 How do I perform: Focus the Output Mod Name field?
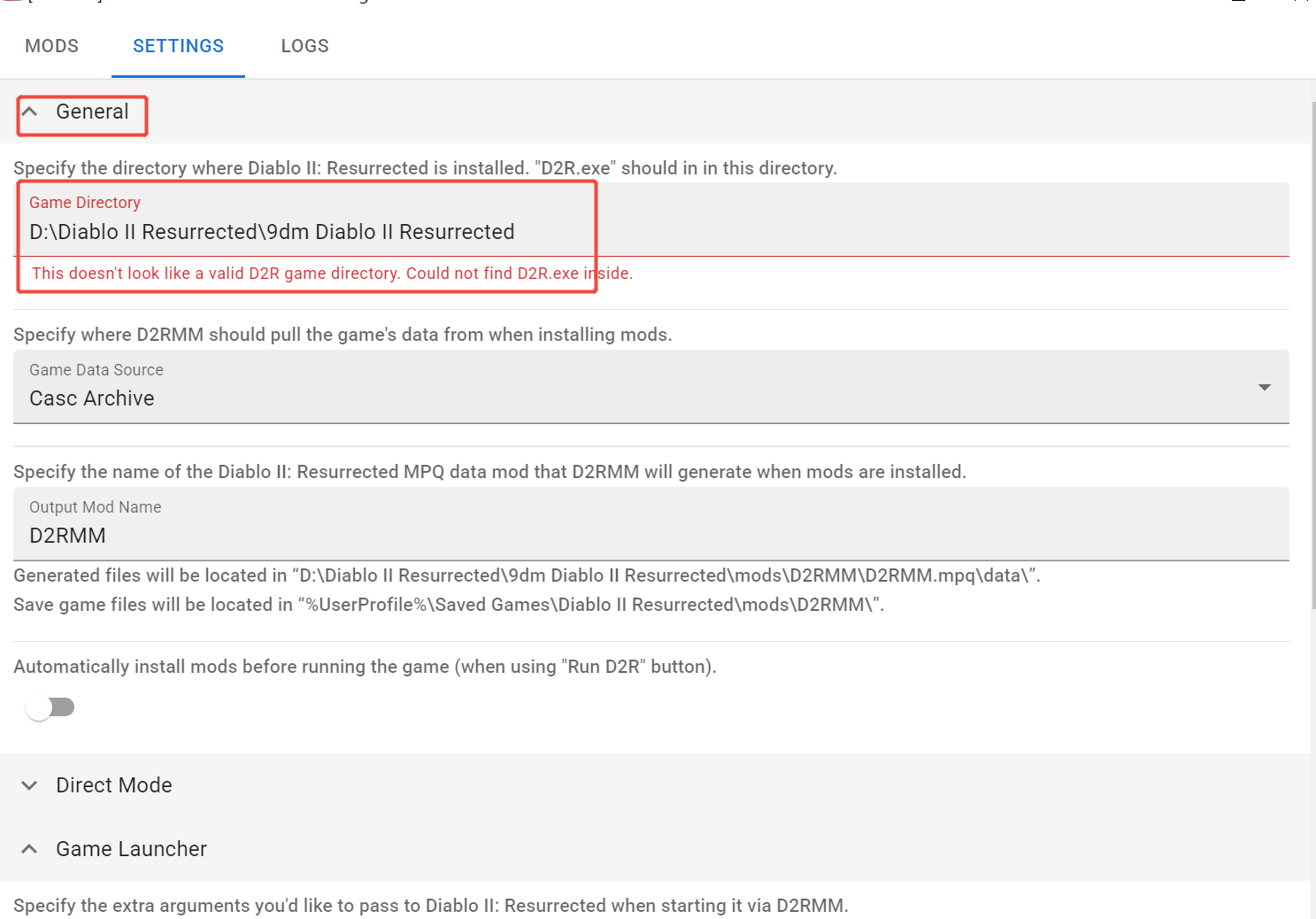point(620,535)
